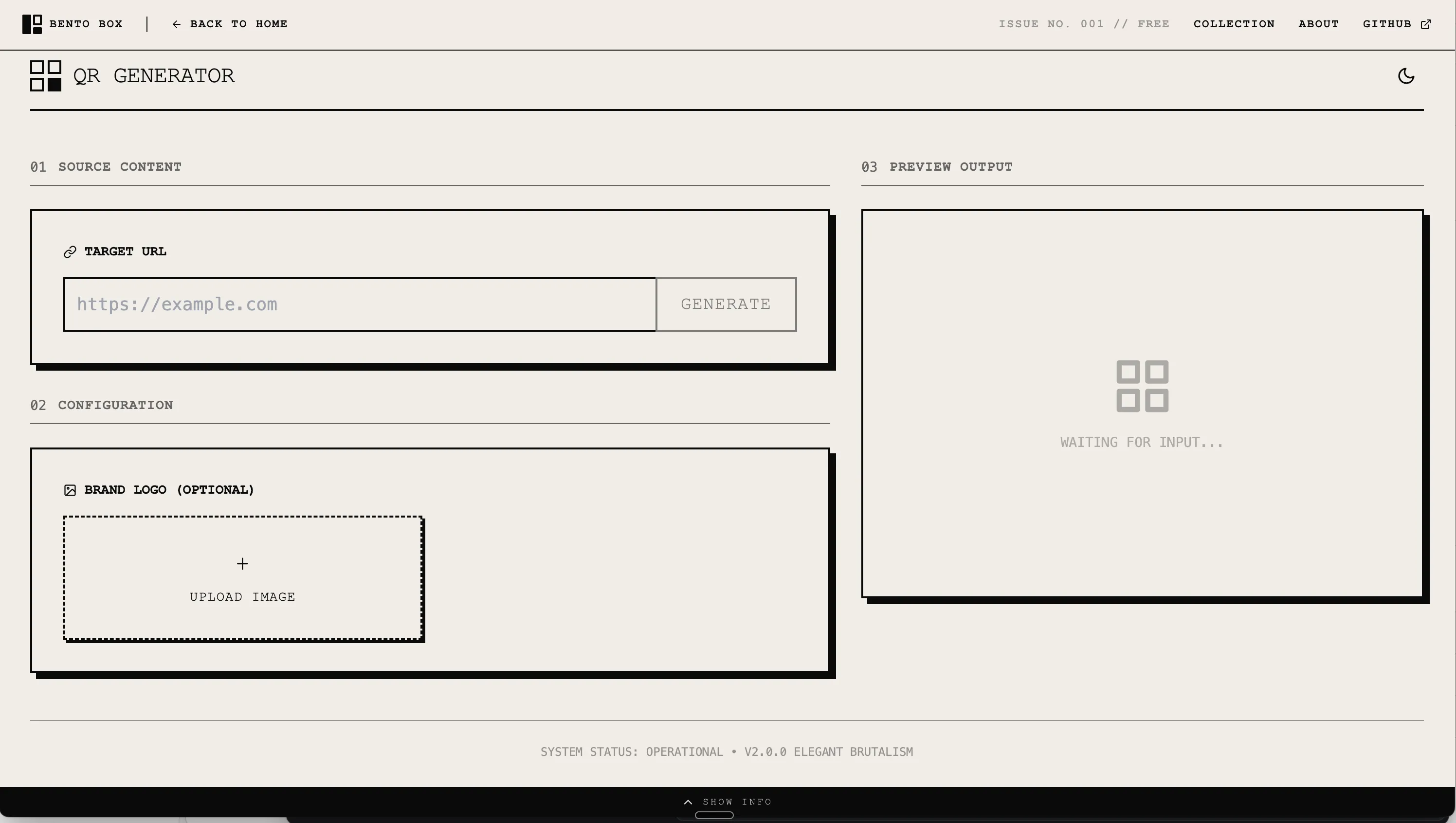This screenshot has width=1456, height=823.
Task: Click the plus icon in the upload area
Action: (242, 564)
